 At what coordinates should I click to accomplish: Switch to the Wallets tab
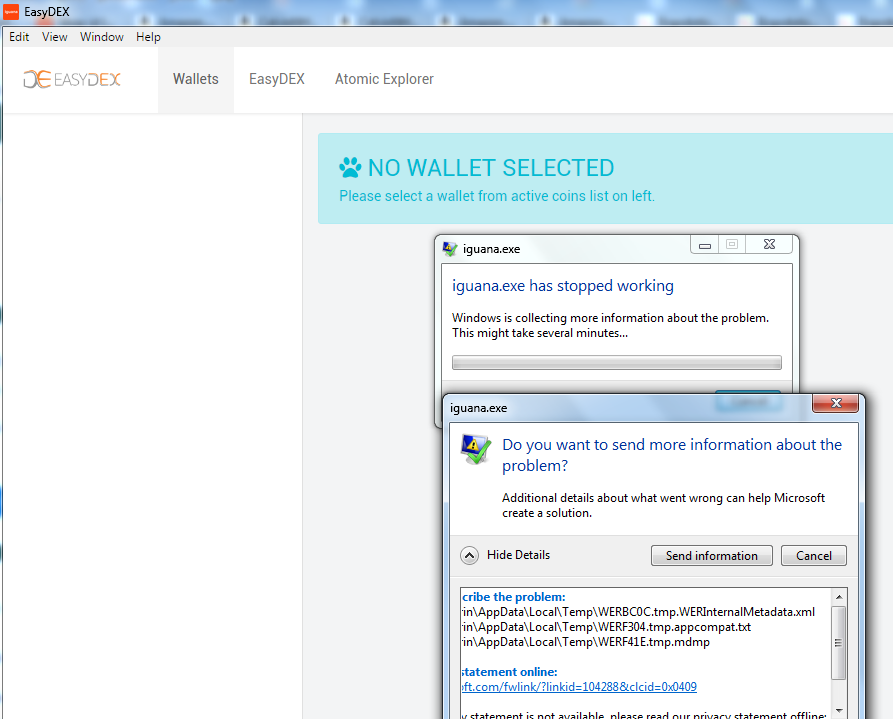pos(196,79)
